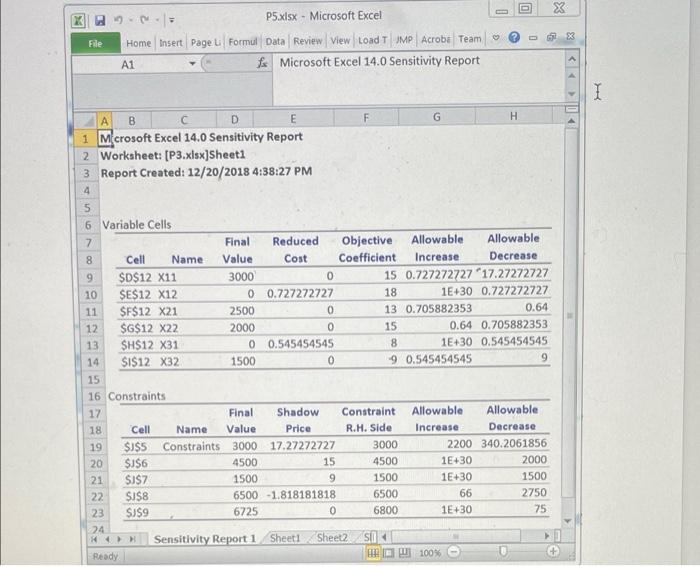Click the Worksheet: [P3.xlsx]Sheet1 cell
Image resolution: width=700 pixels, height=566 pixels.
coord(173,155)
